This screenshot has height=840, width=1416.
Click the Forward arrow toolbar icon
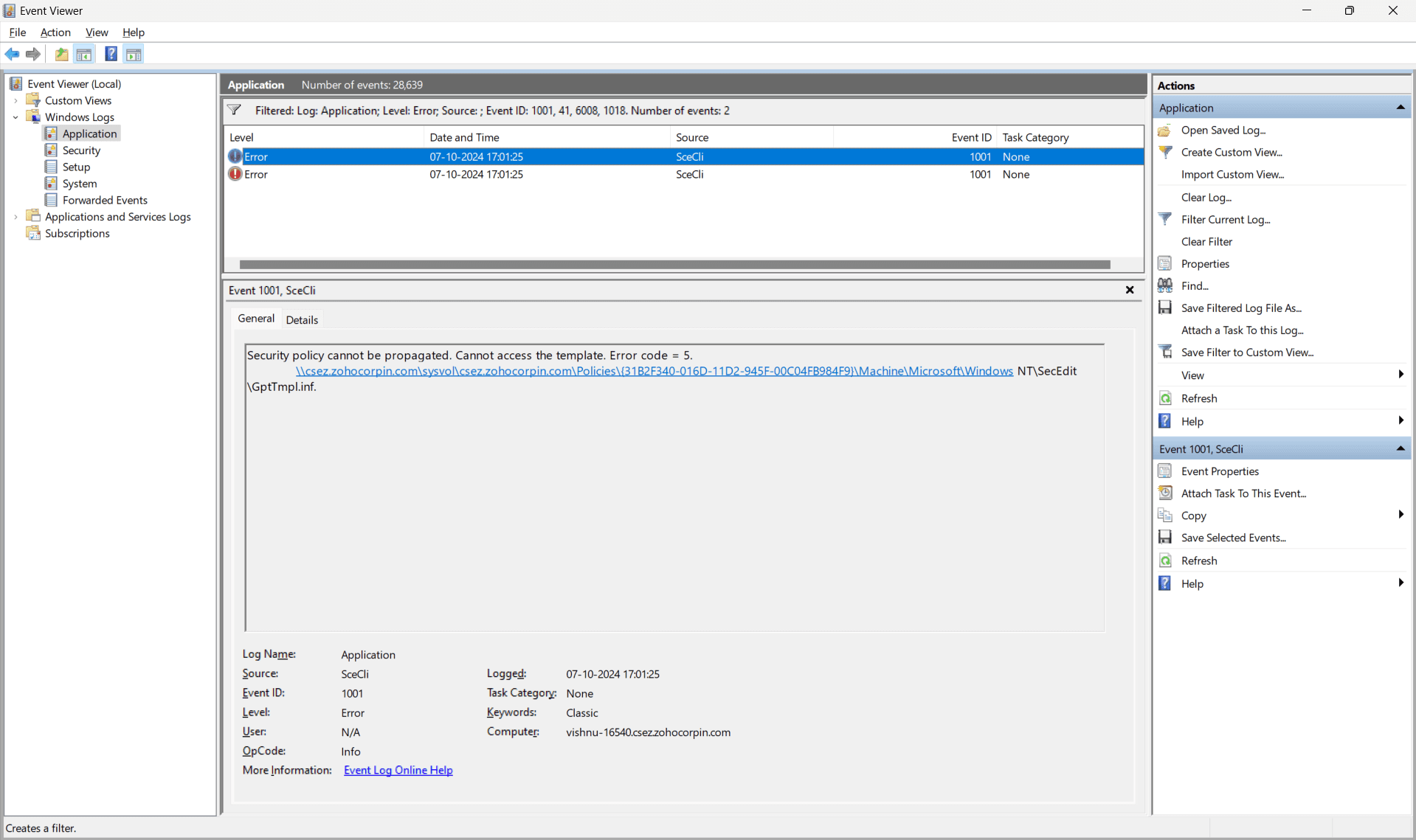[33, 54]
